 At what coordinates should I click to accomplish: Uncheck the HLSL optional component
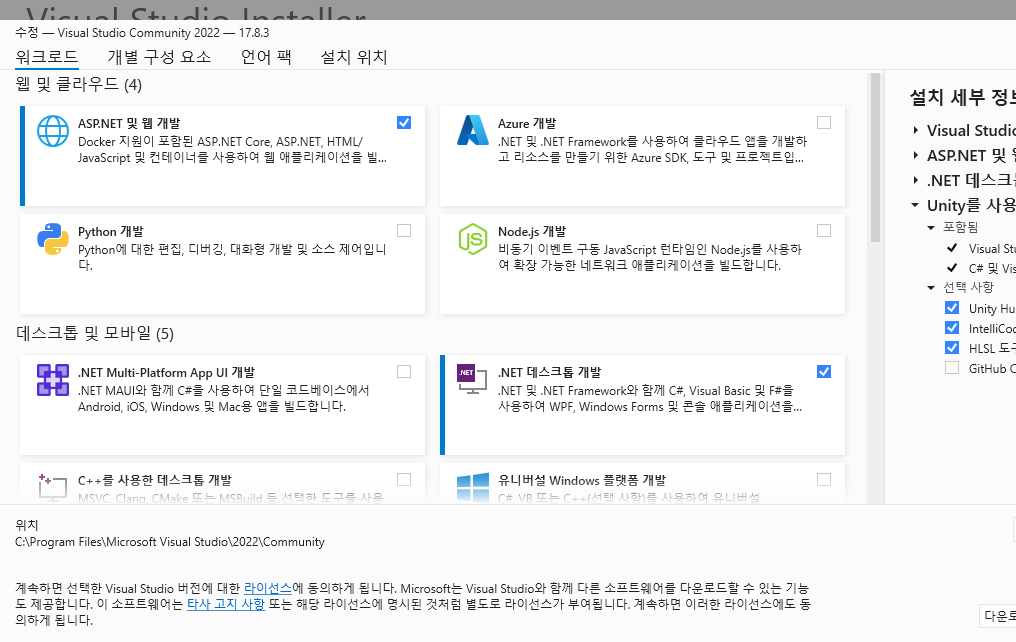point(952,348)
